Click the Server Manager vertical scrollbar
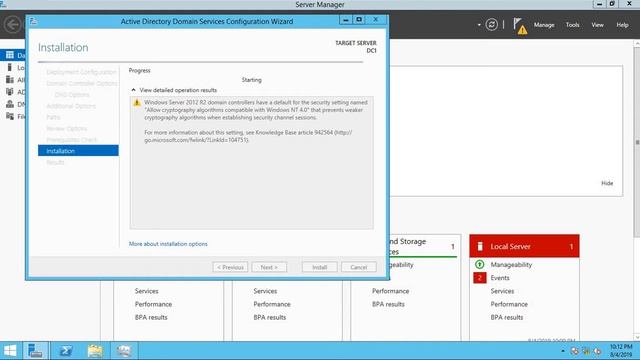This screenshot has height=360, width=640. (x=637, y=141)
